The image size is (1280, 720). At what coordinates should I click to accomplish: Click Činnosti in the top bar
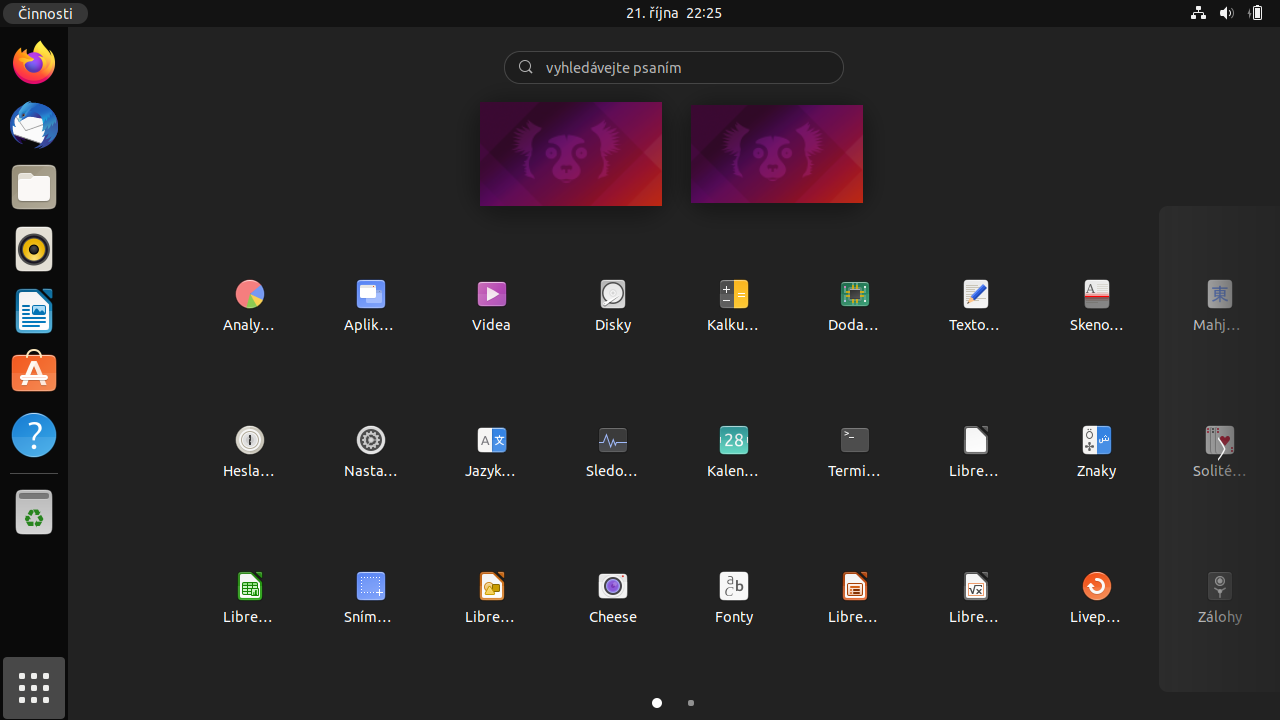tap(44, 13)
